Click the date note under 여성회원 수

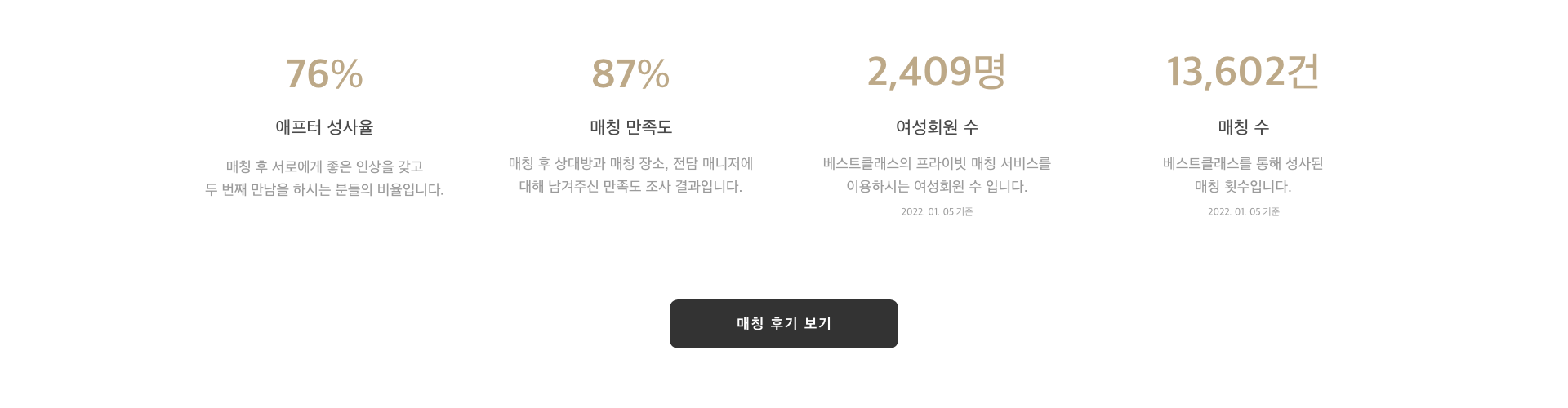pos(937,211)
